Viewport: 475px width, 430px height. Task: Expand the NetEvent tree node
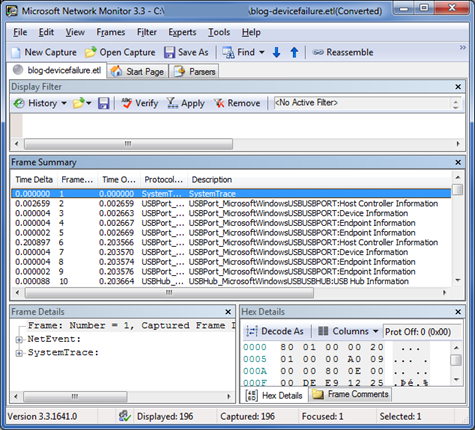click(x=19, y=340)
